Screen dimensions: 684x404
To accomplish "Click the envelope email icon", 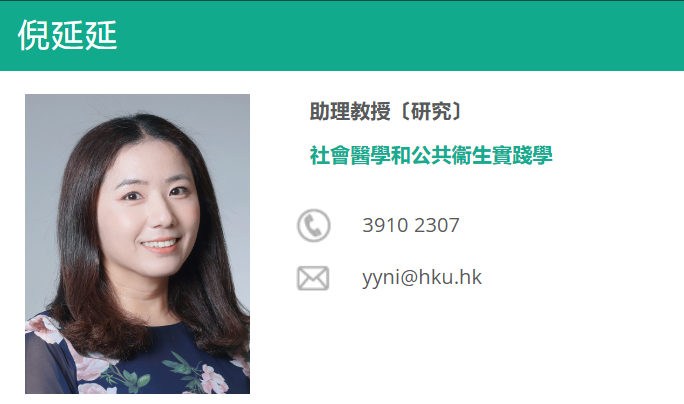I will click(x=313, y=278).
